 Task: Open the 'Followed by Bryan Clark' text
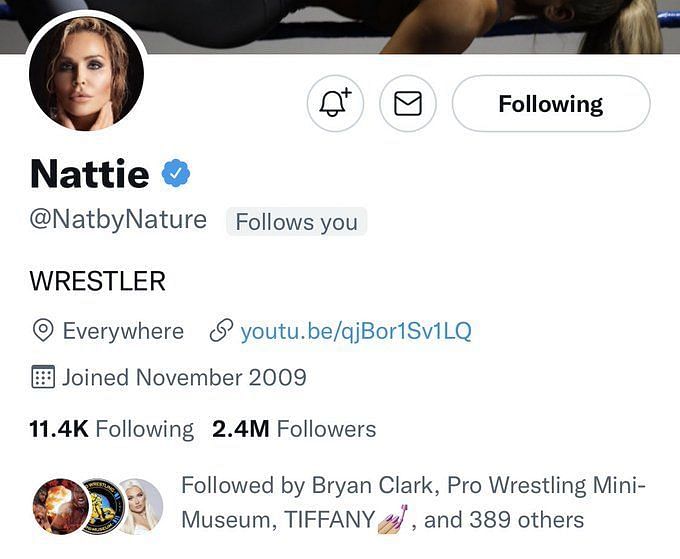click(x=307, y=485)
